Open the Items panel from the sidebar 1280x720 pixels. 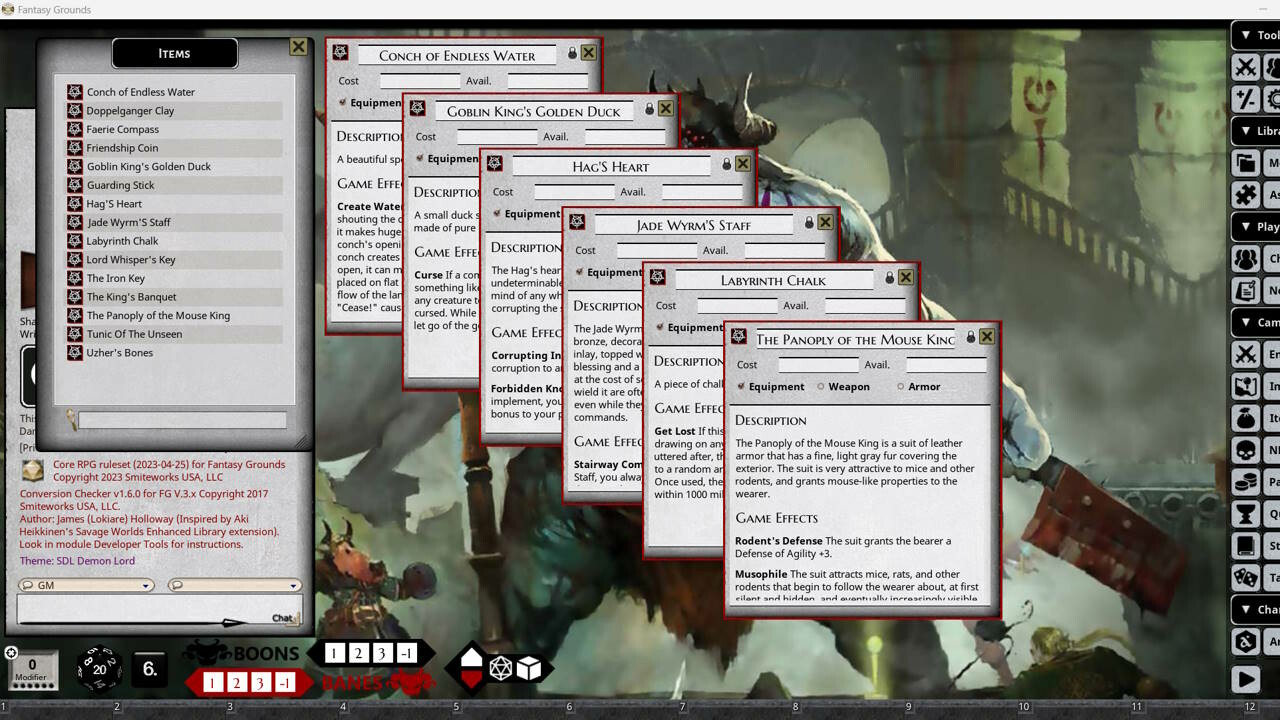tap(1246, 418)
